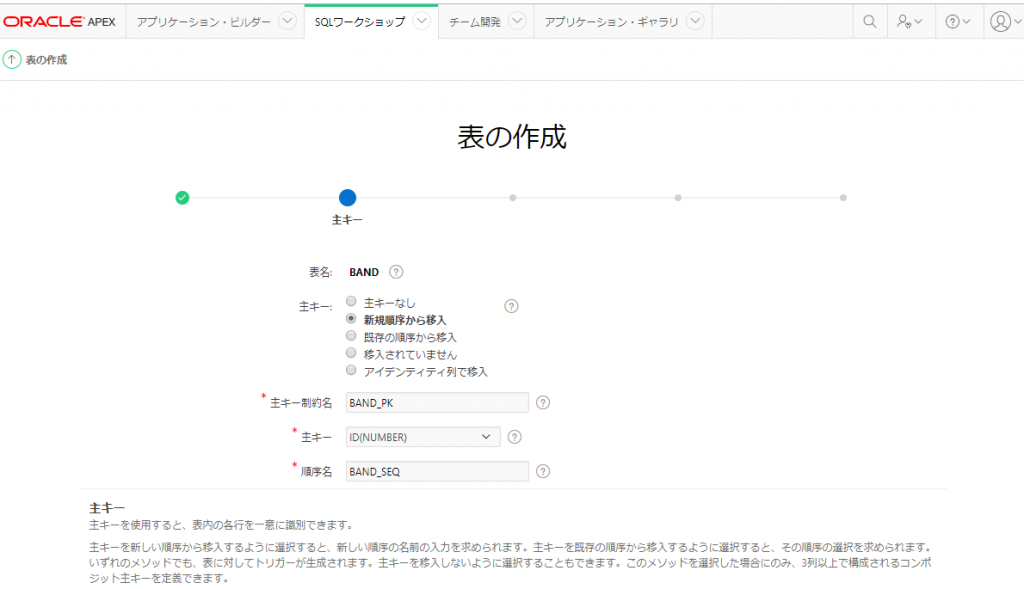This screenshot has width=1024, height=589.
Task: Expand SQLワークショップ dropdown arrow
Action: pyautogui.click(x=422, y=21)
